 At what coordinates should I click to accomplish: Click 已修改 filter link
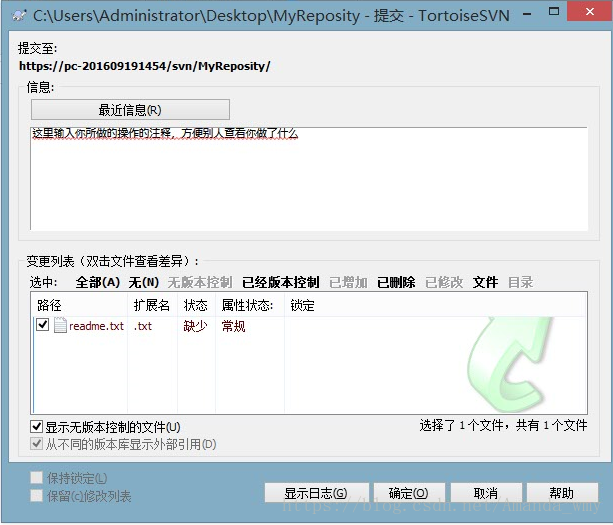coord(444,282)
